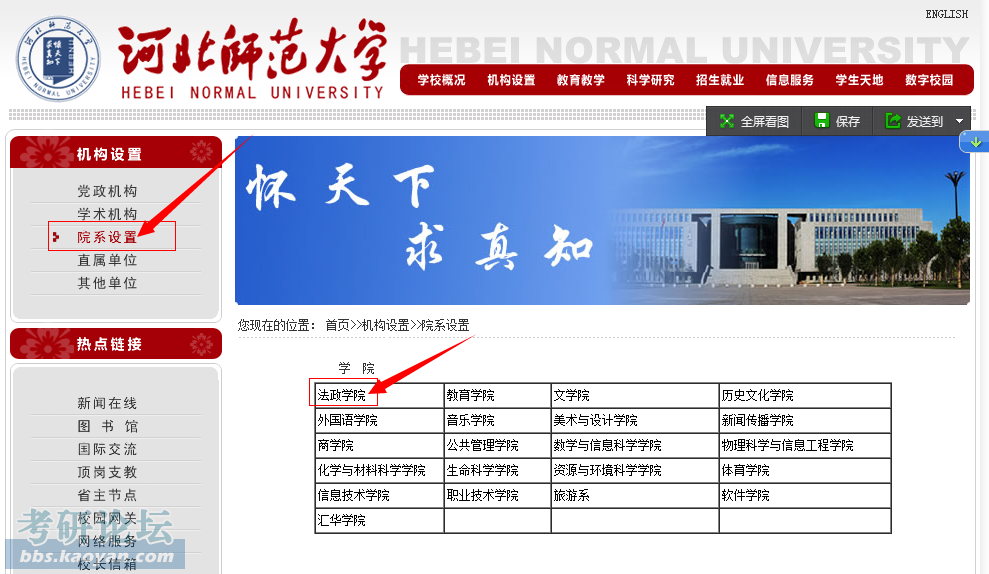
Task: Click the blue download arrow button
Action: (975, 142)
